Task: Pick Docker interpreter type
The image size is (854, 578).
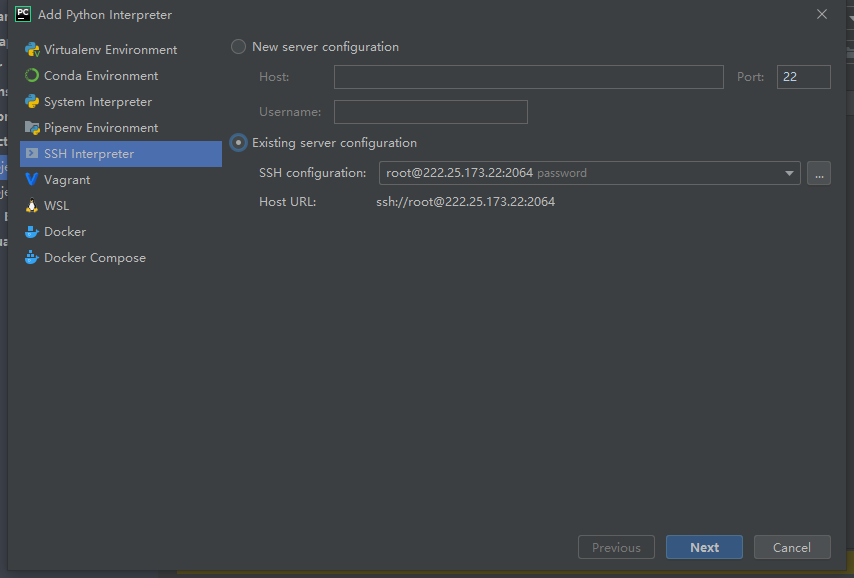Action: [x=121, y=232]
